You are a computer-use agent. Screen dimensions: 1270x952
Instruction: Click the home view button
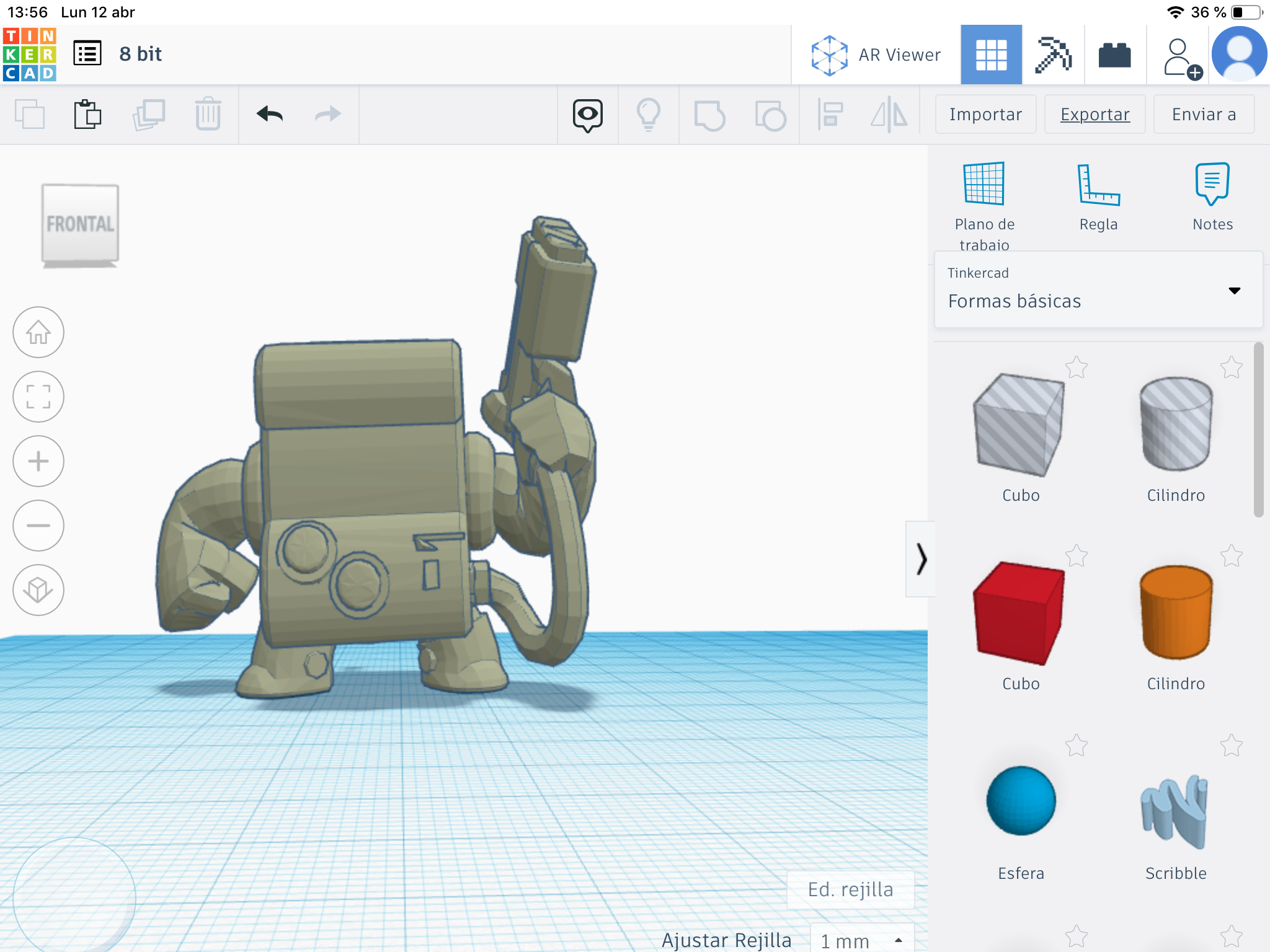click(38, 332)
